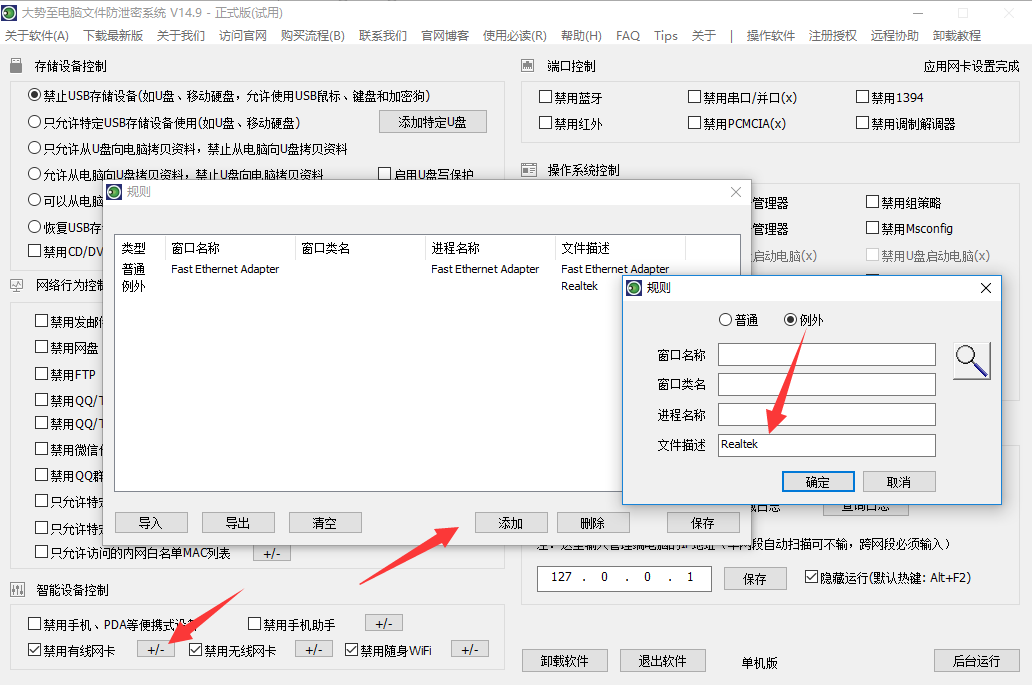Open the +/- list beside 禁用有线网卡
Viewport: 1032px width, 685px height.
pyautogui.click(x=156, y=650)
